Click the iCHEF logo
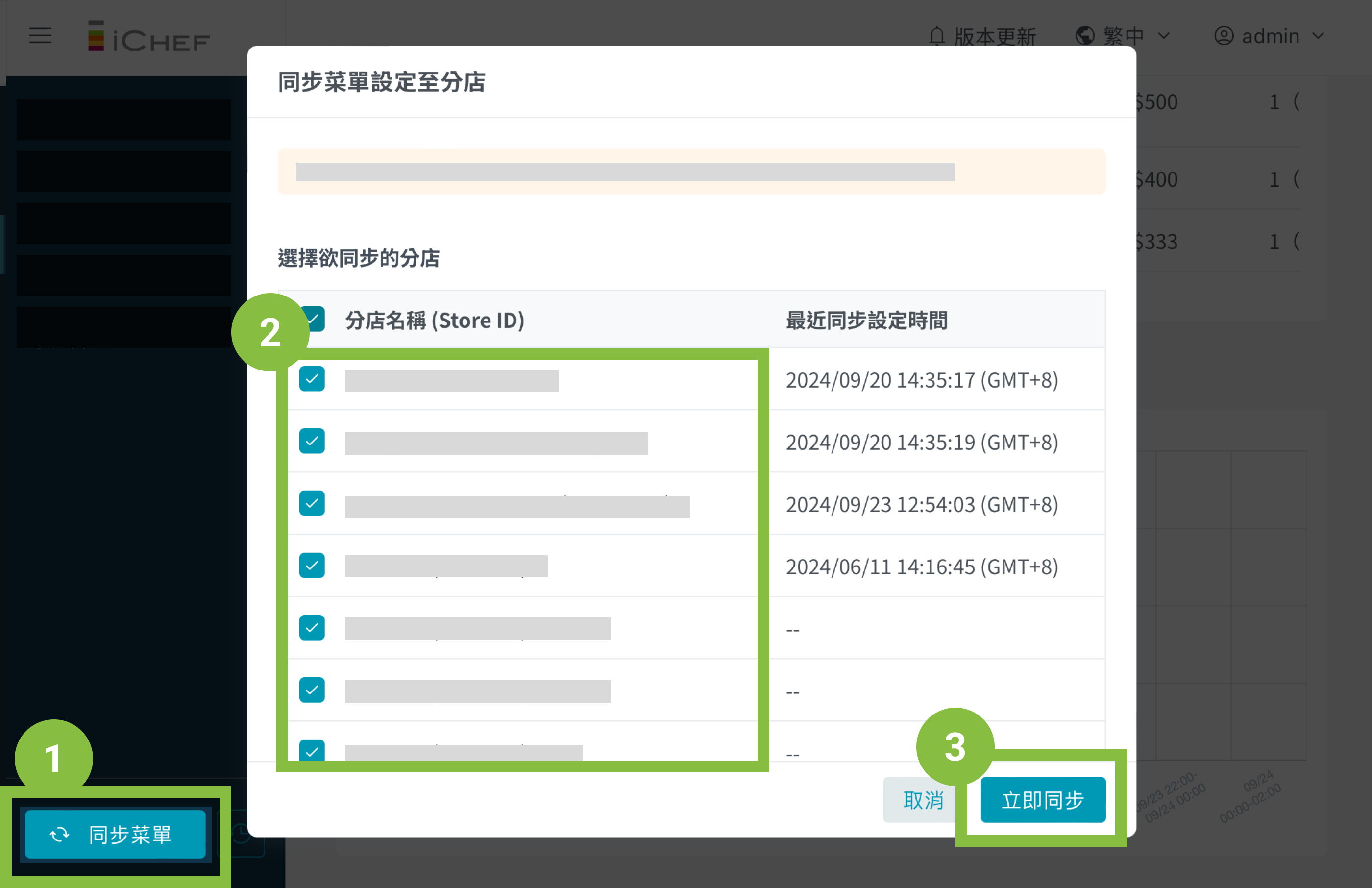 (149, 36)
